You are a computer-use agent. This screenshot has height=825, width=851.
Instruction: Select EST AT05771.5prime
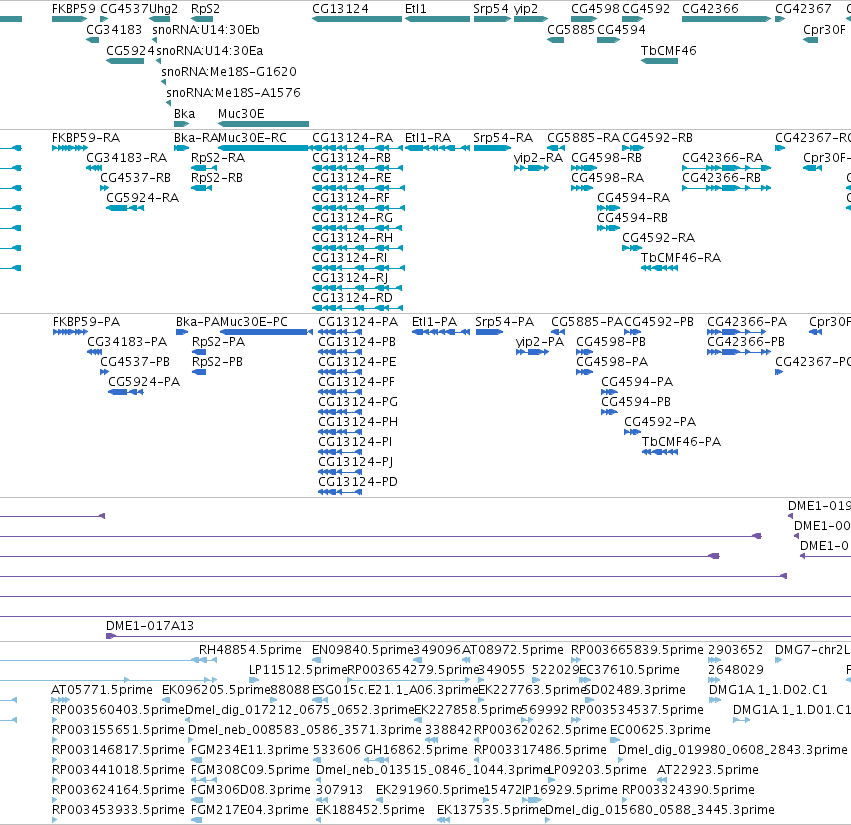[x=101, y=690]
